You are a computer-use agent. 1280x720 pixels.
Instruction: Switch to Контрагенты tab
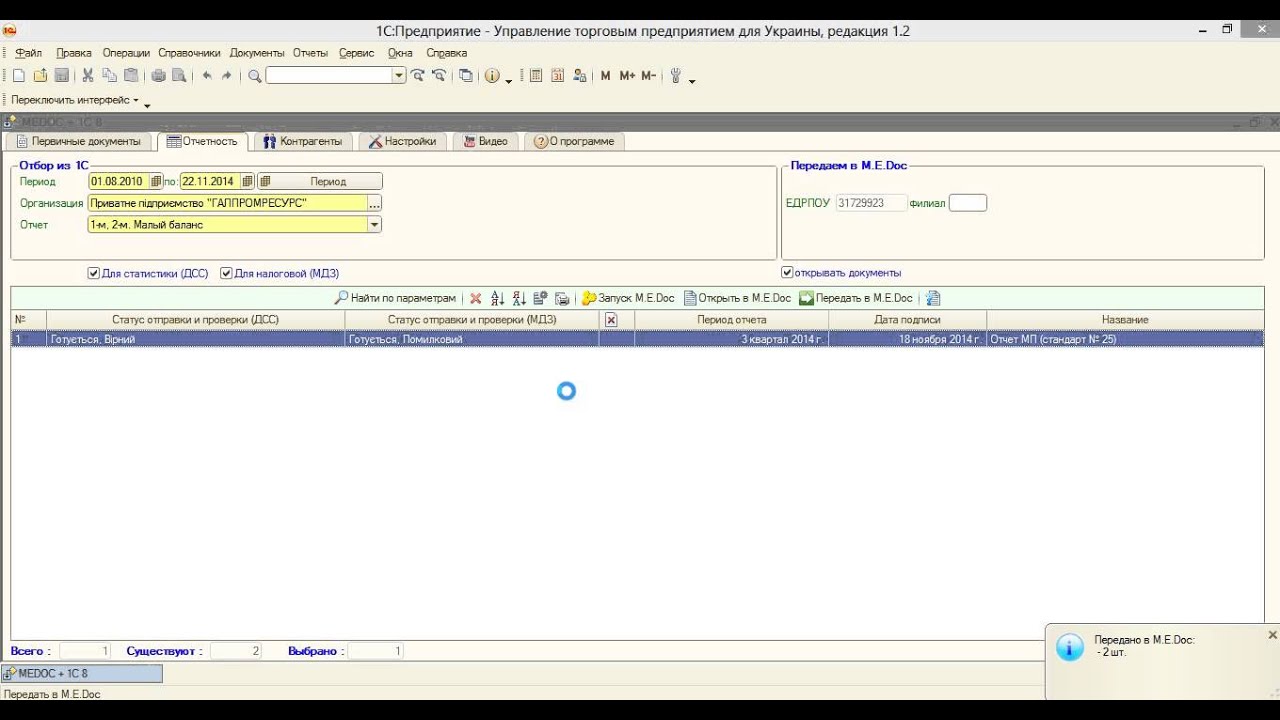(302, 141)
